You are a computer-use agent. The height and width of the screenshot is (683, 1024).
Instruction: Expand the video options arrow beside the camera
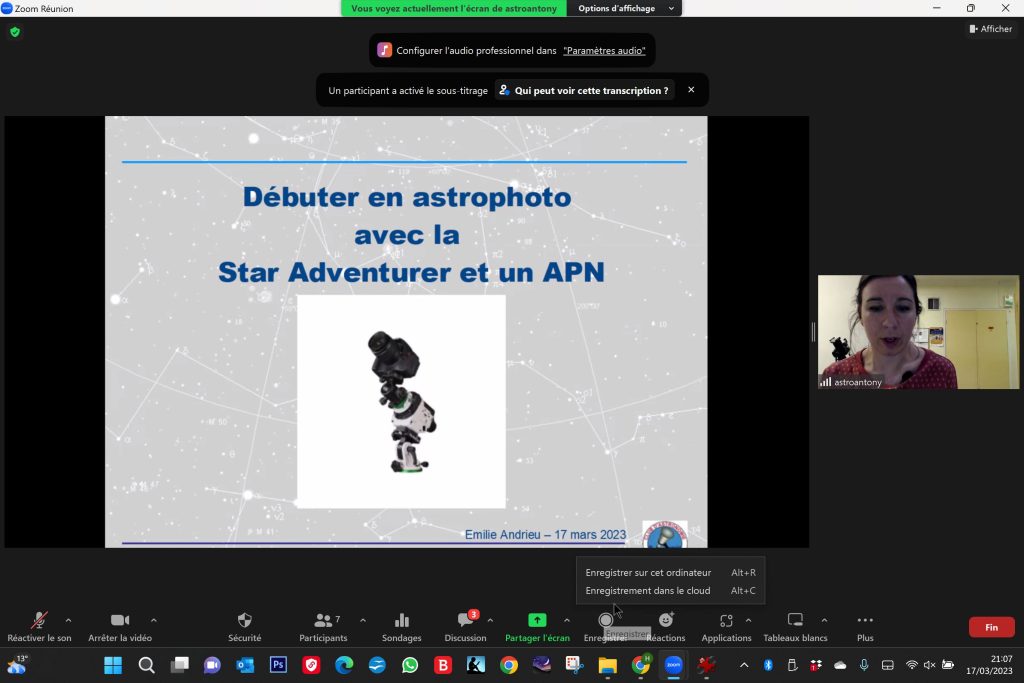click(x=153, y=620)
